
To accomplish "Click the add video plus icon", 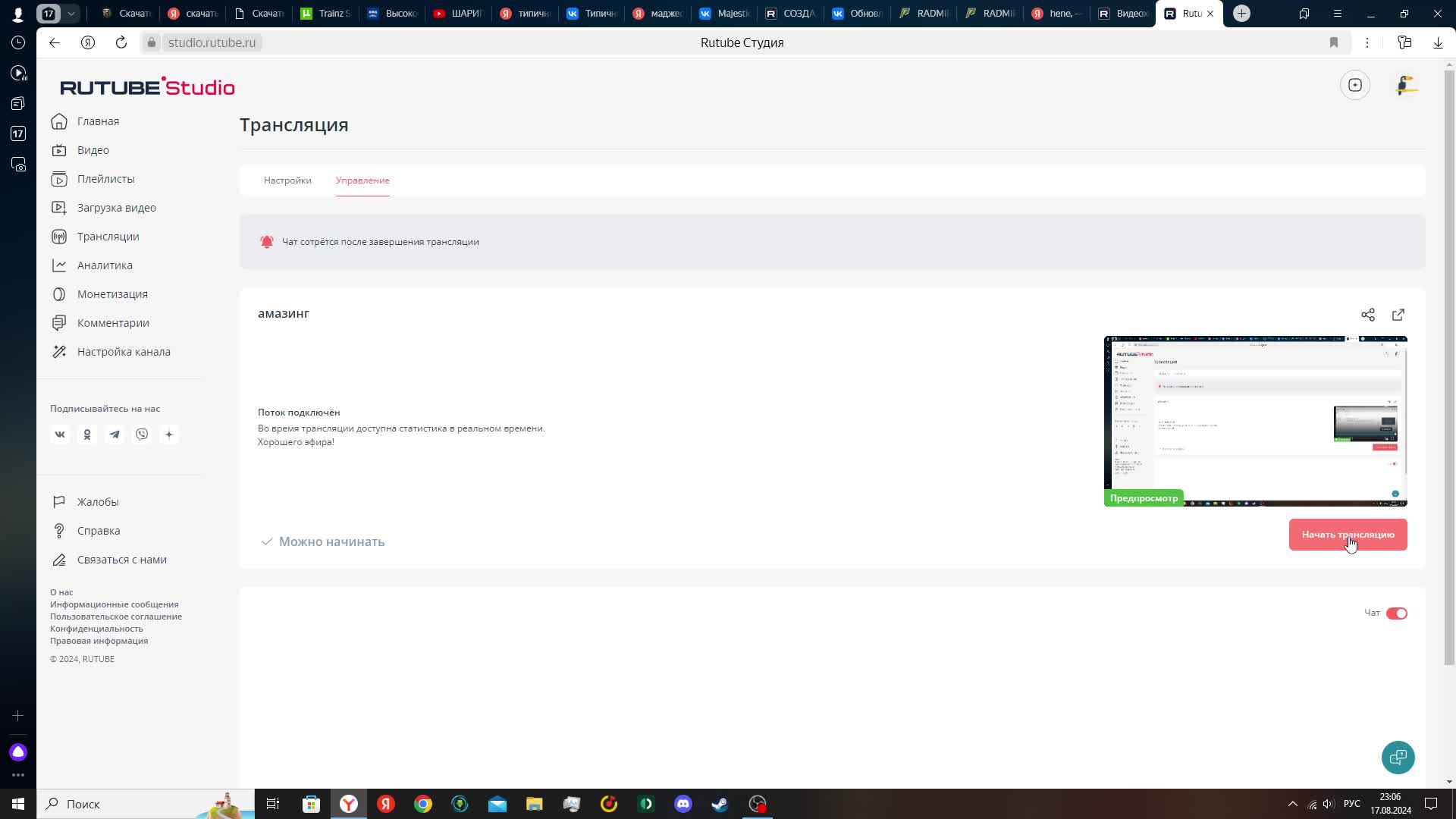I will (x=1355, y=85).
